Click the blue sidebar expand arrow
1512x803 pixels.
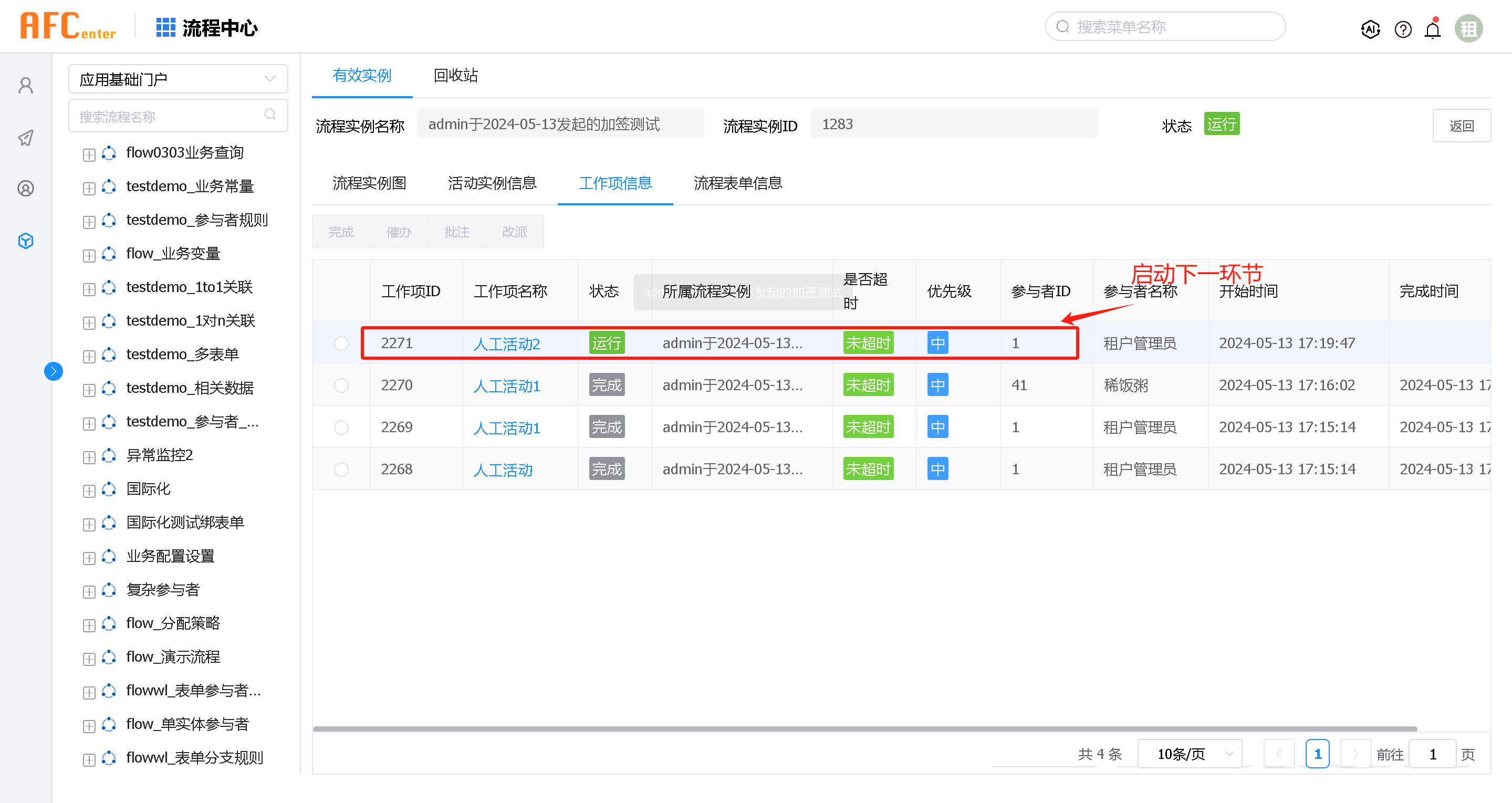(54, 371)
